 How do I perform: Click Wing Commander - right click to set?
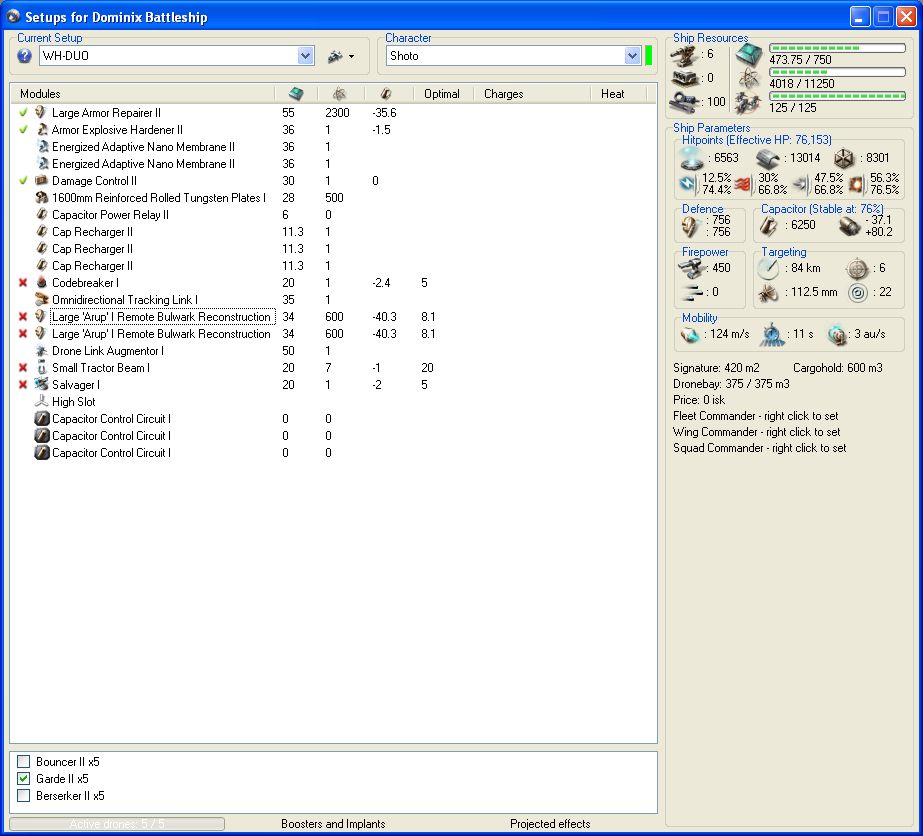point(756,432)
